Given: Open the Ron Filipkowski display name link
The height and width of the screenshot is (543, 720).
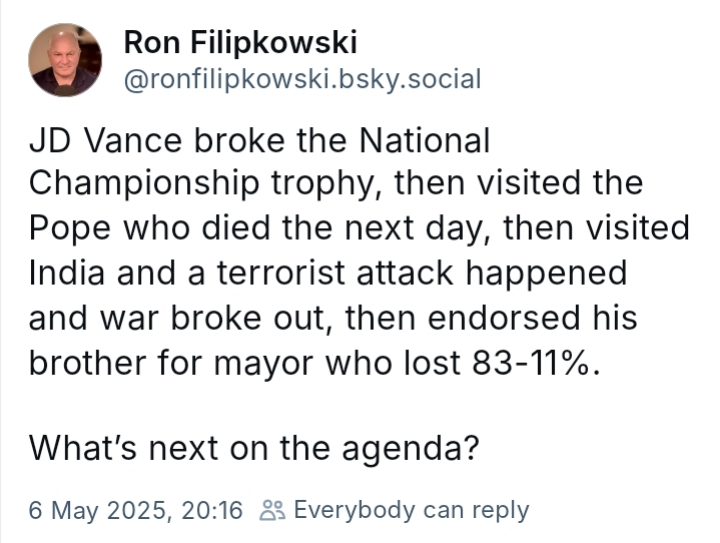Looking at the screenshot, I should (240, 42).
